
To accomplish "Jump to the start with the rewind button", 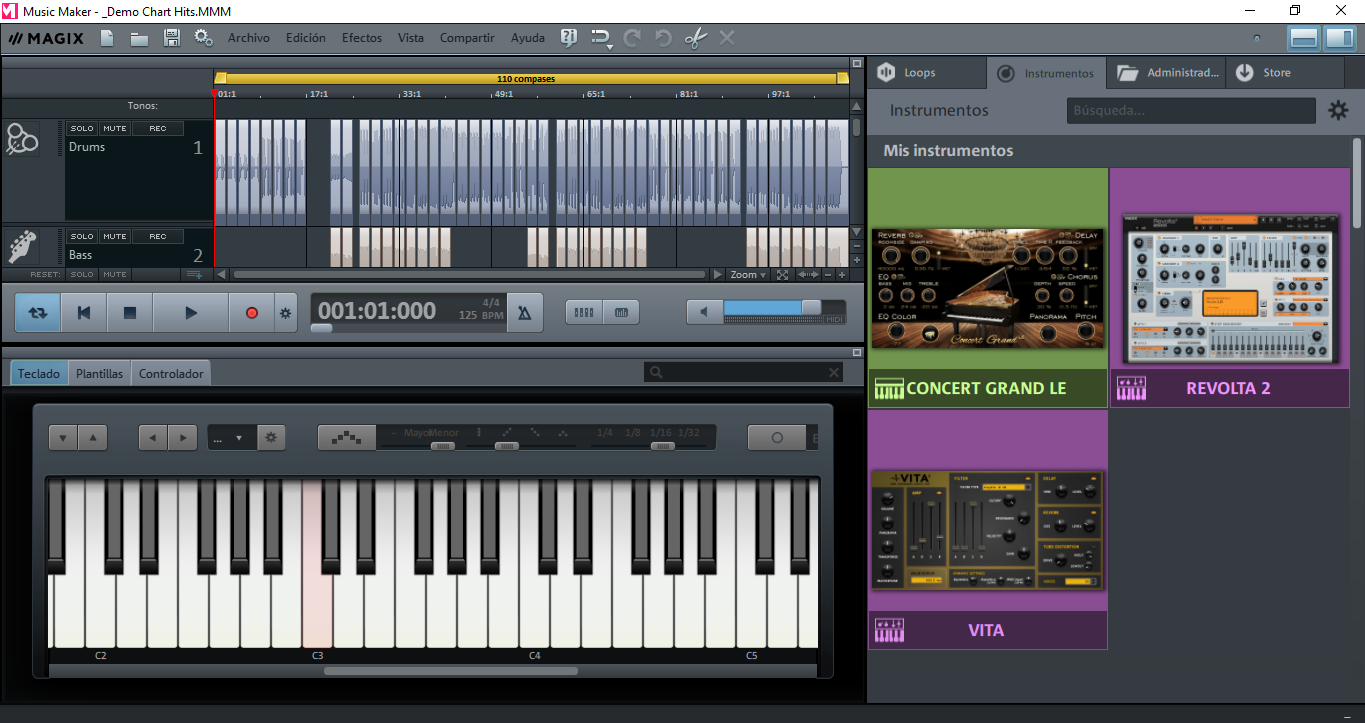I will pyautogui.click(x=84, y=313).
